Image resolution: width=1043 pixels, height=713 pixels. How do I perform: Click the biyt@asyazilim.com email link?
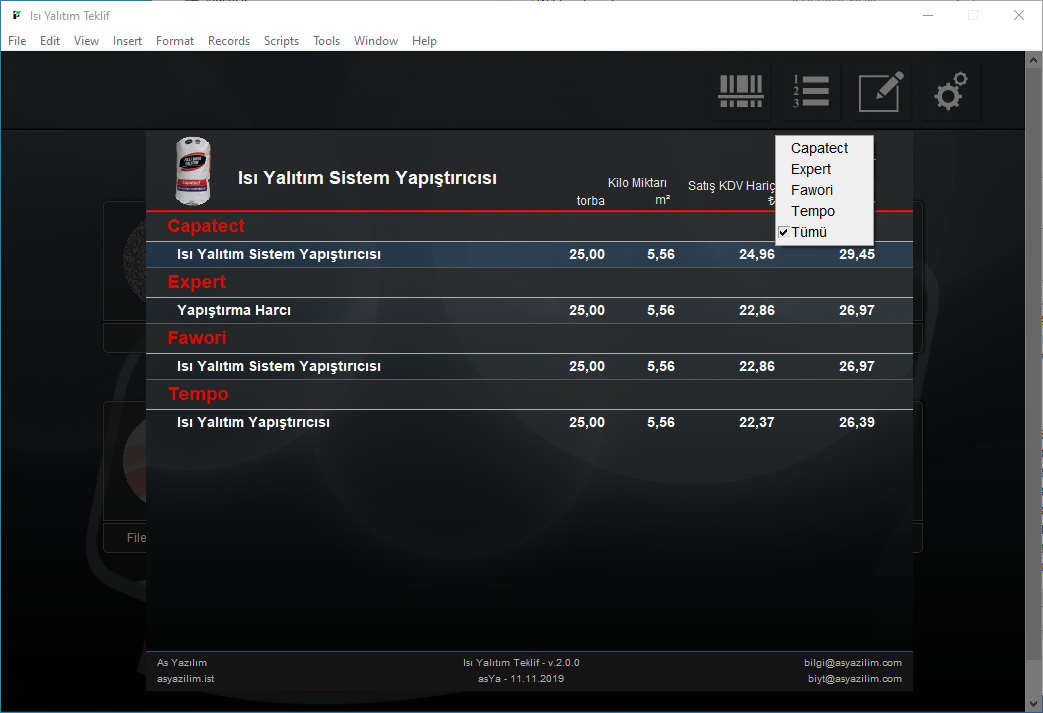point(855,678)
